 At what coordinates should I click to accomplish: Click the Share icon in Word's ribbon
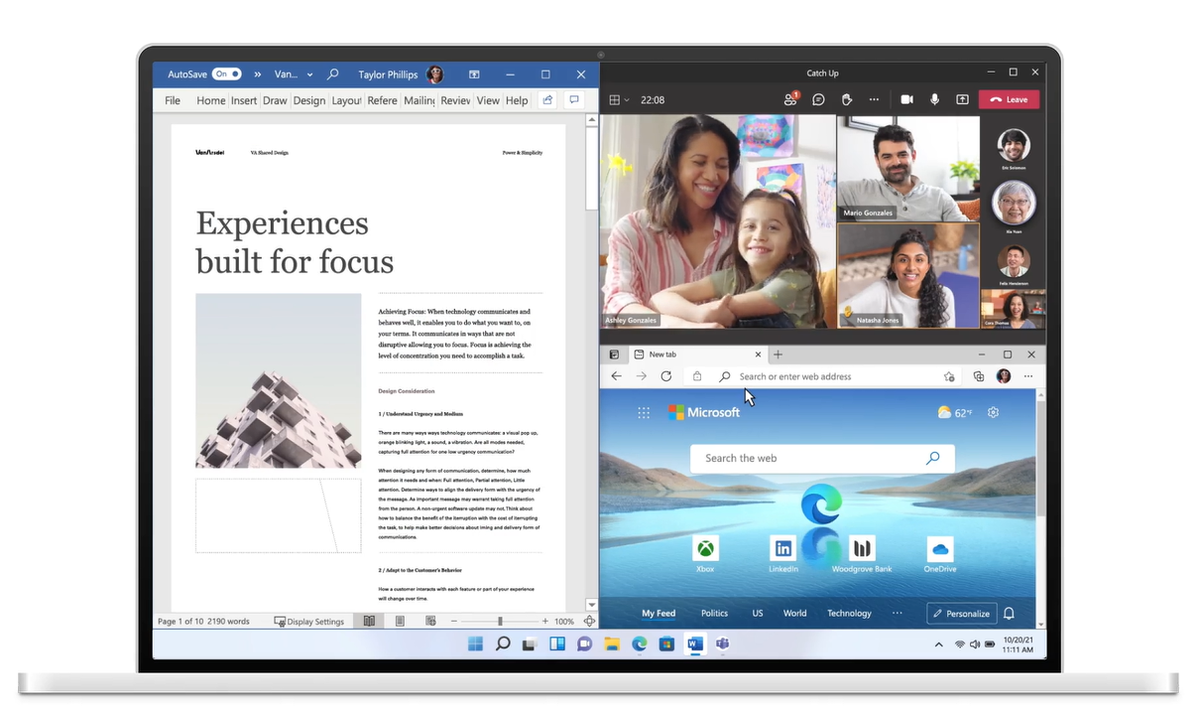click(547, 100)
